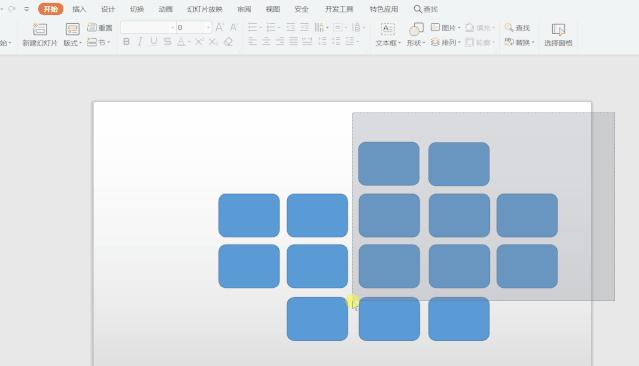Switch to the View (视图) tab
Image resolution: width=639 pixels, height=366 pixels.
tap(273, 9)
